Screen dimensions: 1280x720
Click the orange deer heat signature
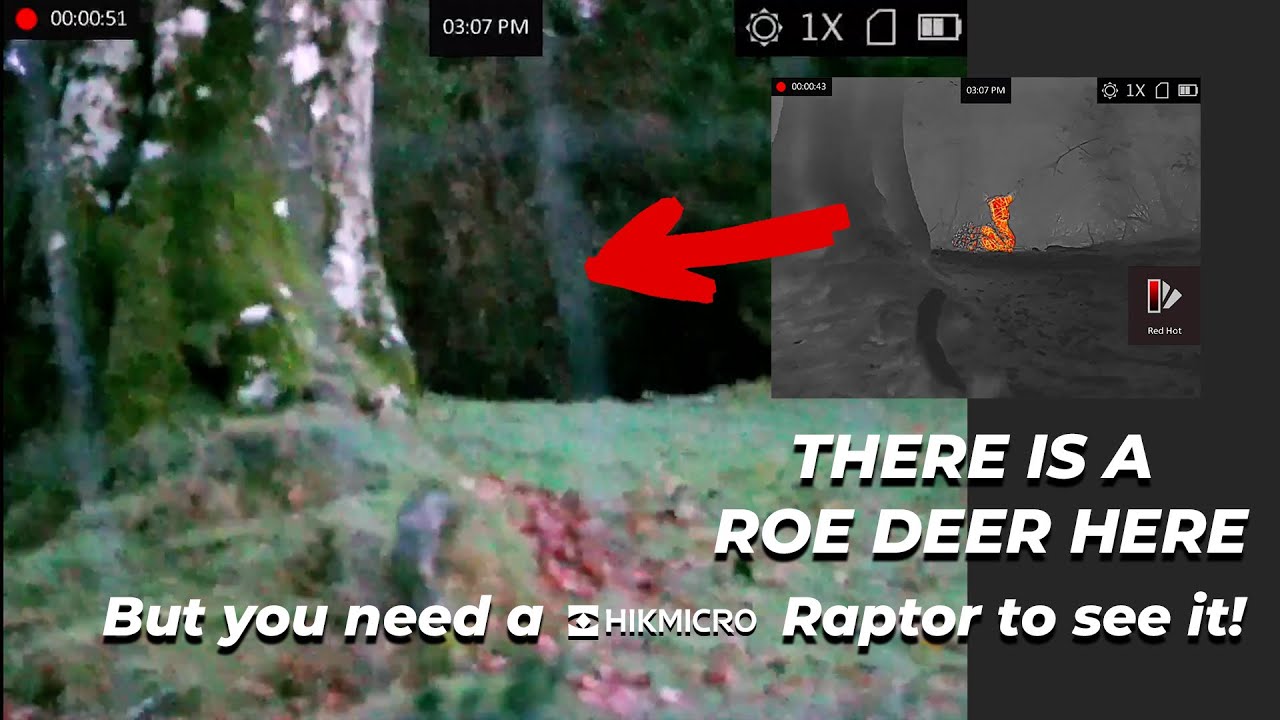click(x=997, y=224)
